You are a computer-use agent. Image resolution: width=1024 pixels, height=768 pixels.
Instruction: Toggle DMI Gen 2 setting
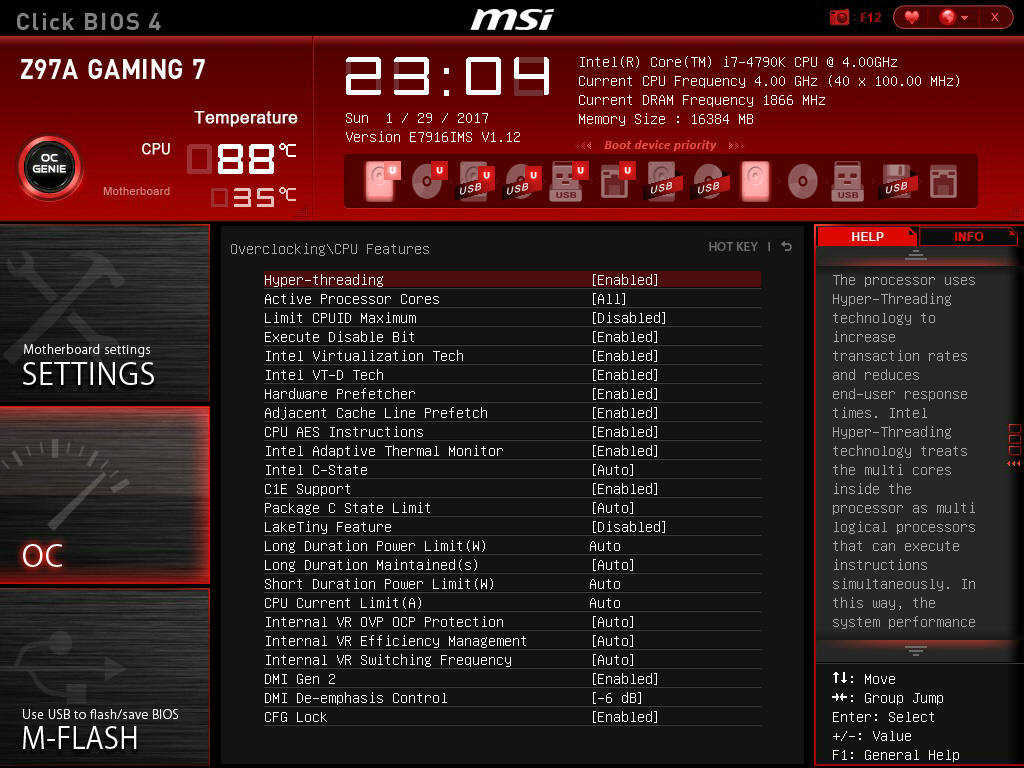tap(512, 679)
